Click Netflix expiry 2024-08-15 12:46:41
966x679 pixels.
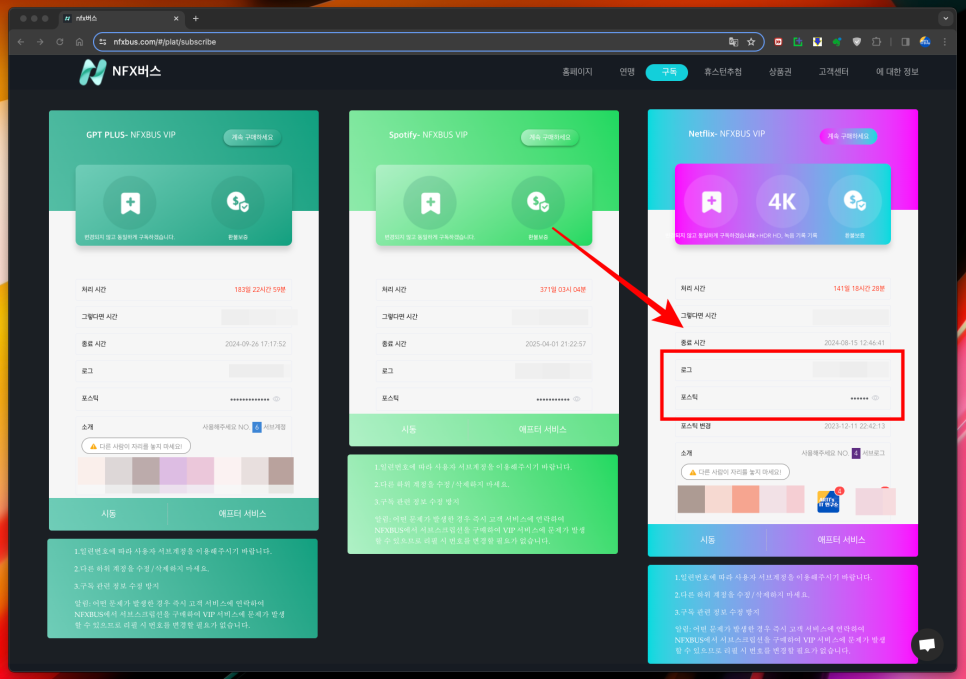tap(854, 343)
